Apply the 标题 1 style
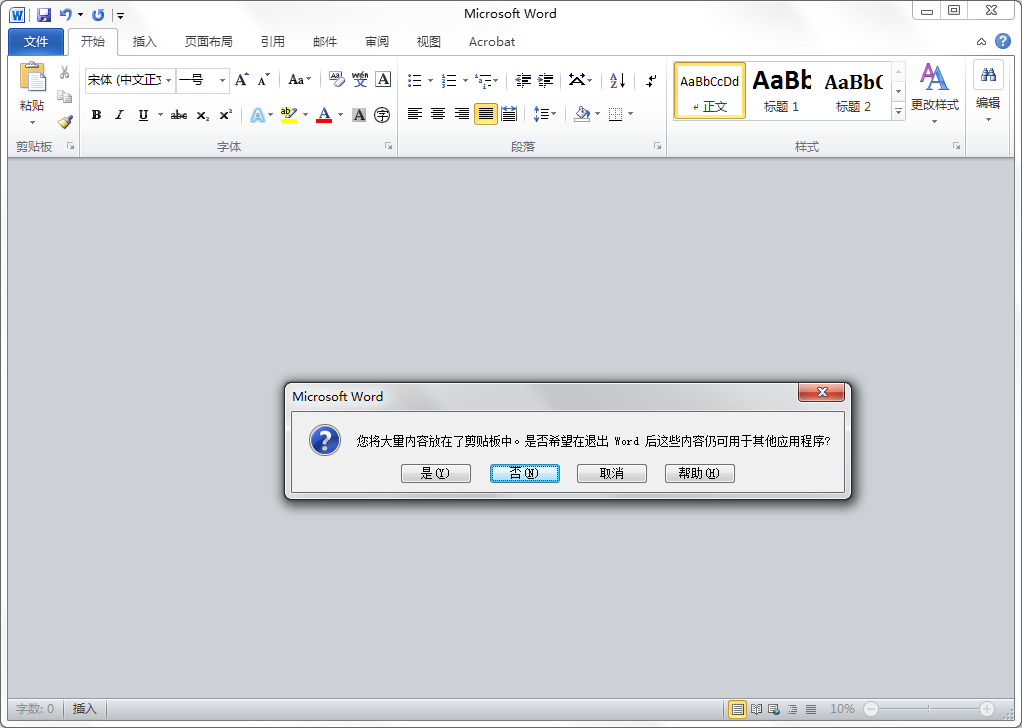 pos(781,91)
